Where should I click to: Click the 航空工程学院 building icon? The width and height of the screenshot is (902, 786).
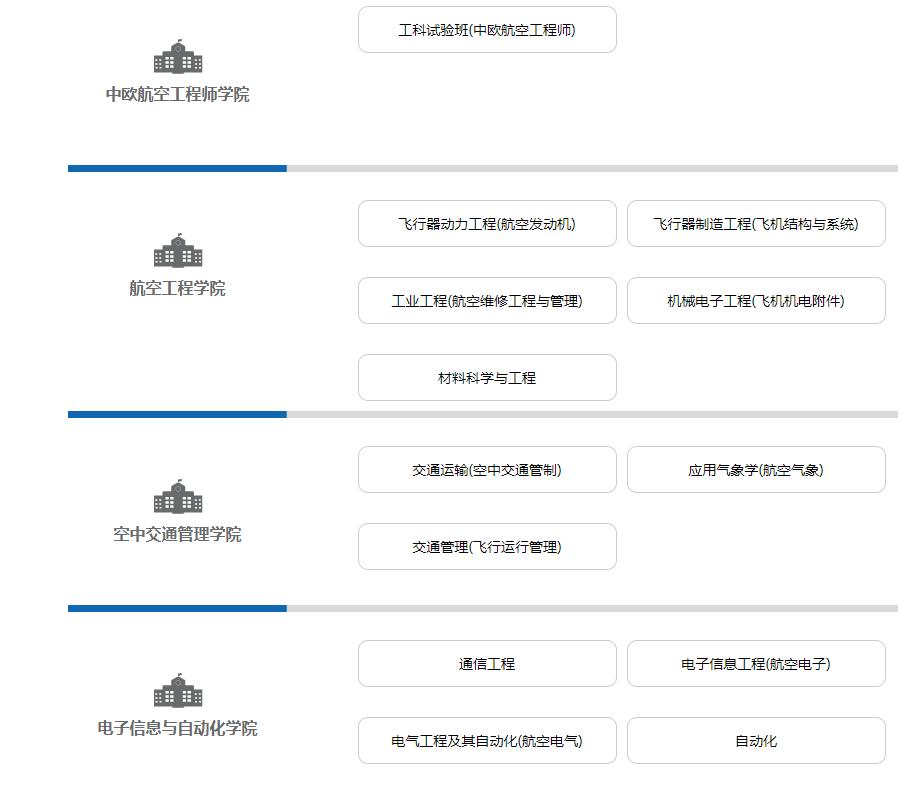(178, 250)
